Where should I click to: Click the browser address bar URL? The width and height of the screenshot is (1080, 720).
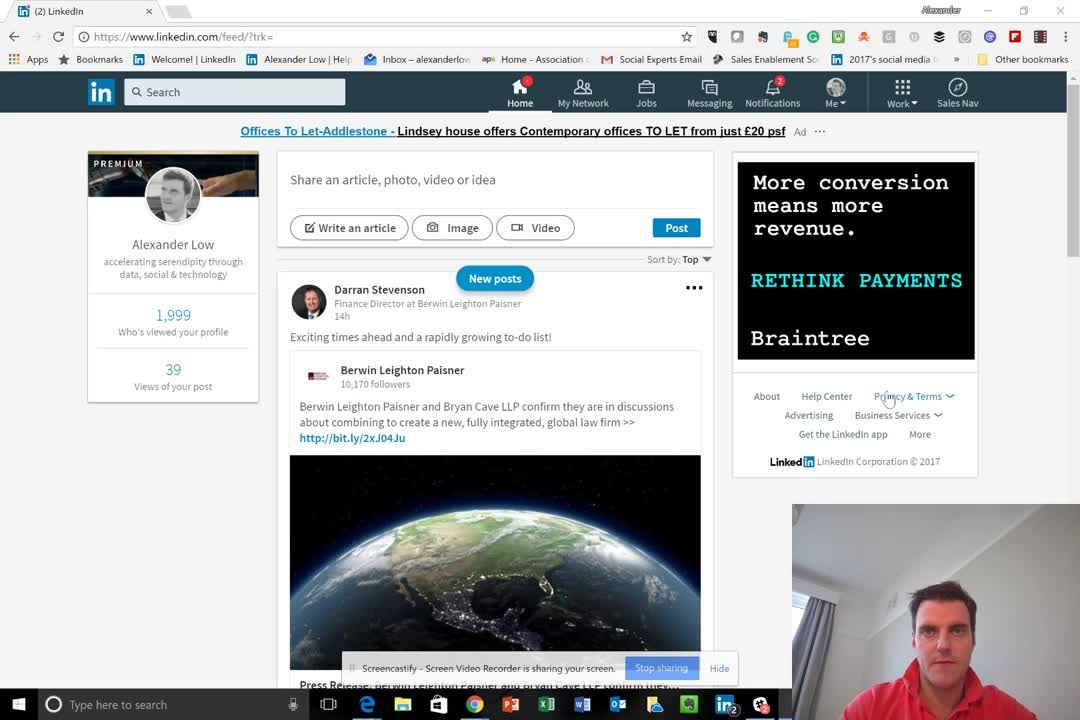(183, 37)
